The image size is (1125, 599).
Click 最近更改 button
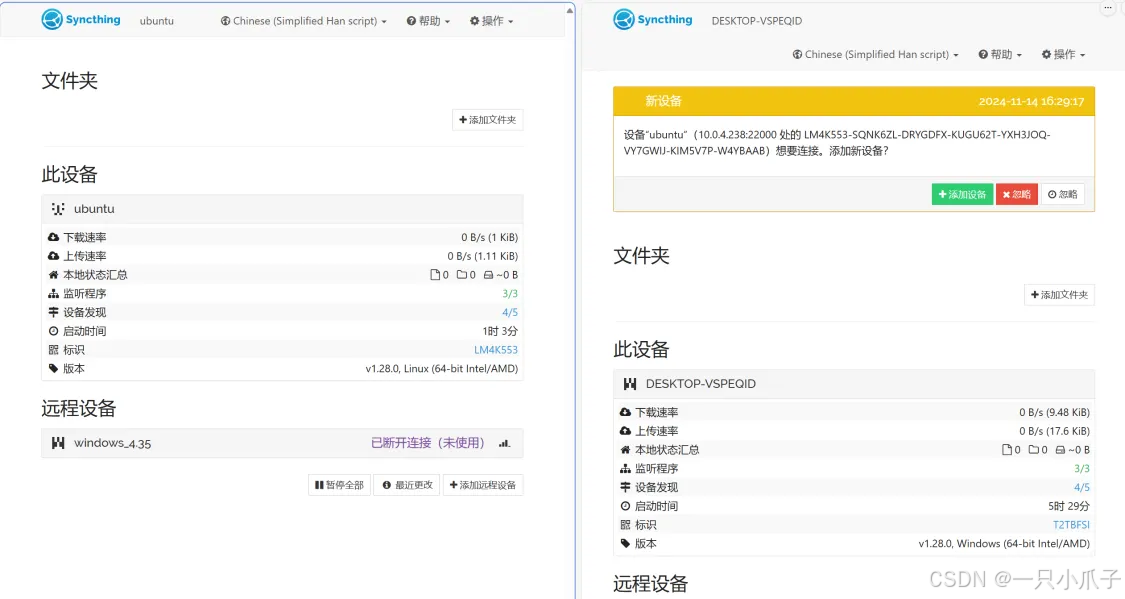click(408, 485)
